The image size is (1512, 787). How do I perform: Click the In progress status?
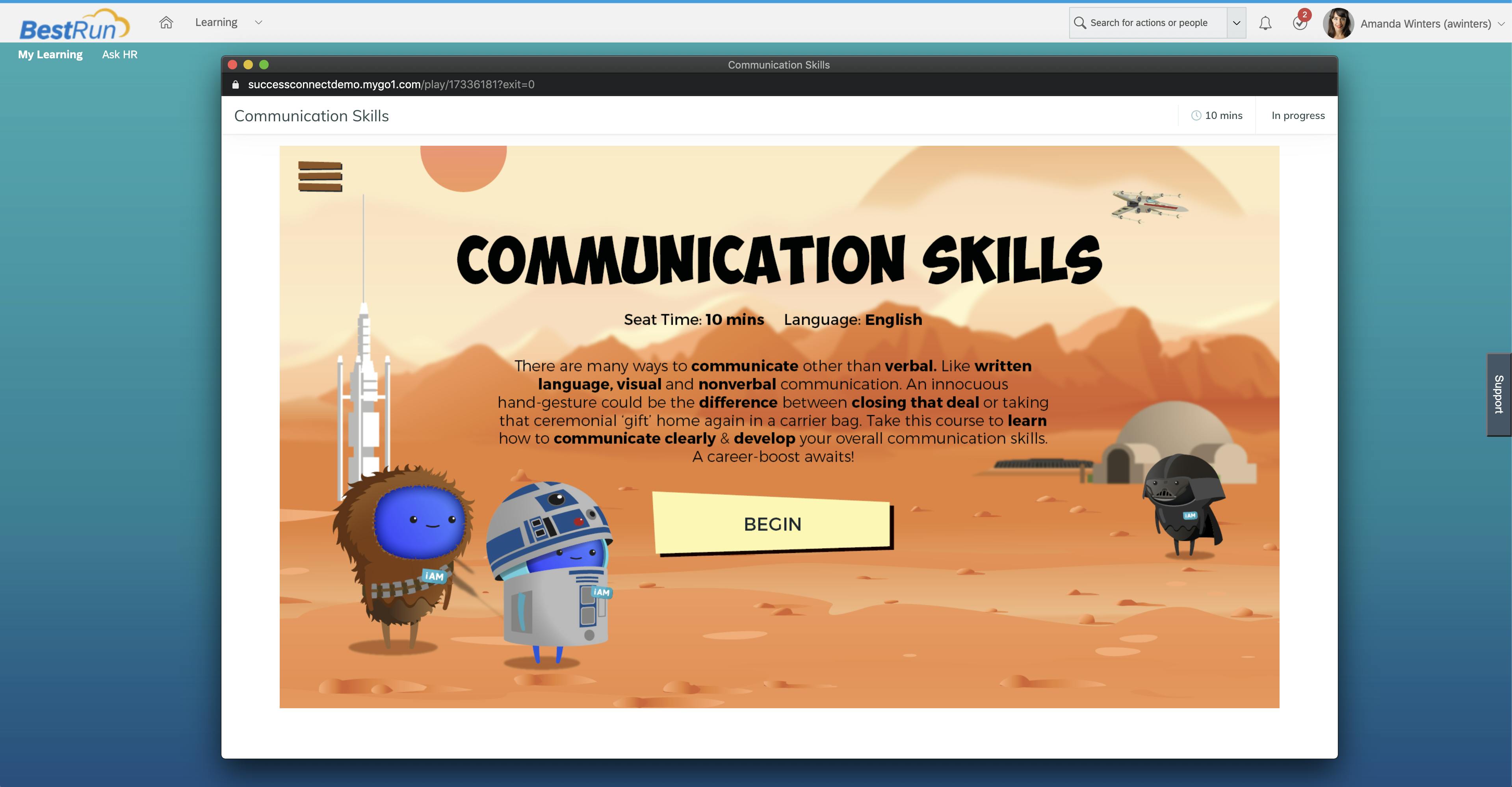[1298, 116]
